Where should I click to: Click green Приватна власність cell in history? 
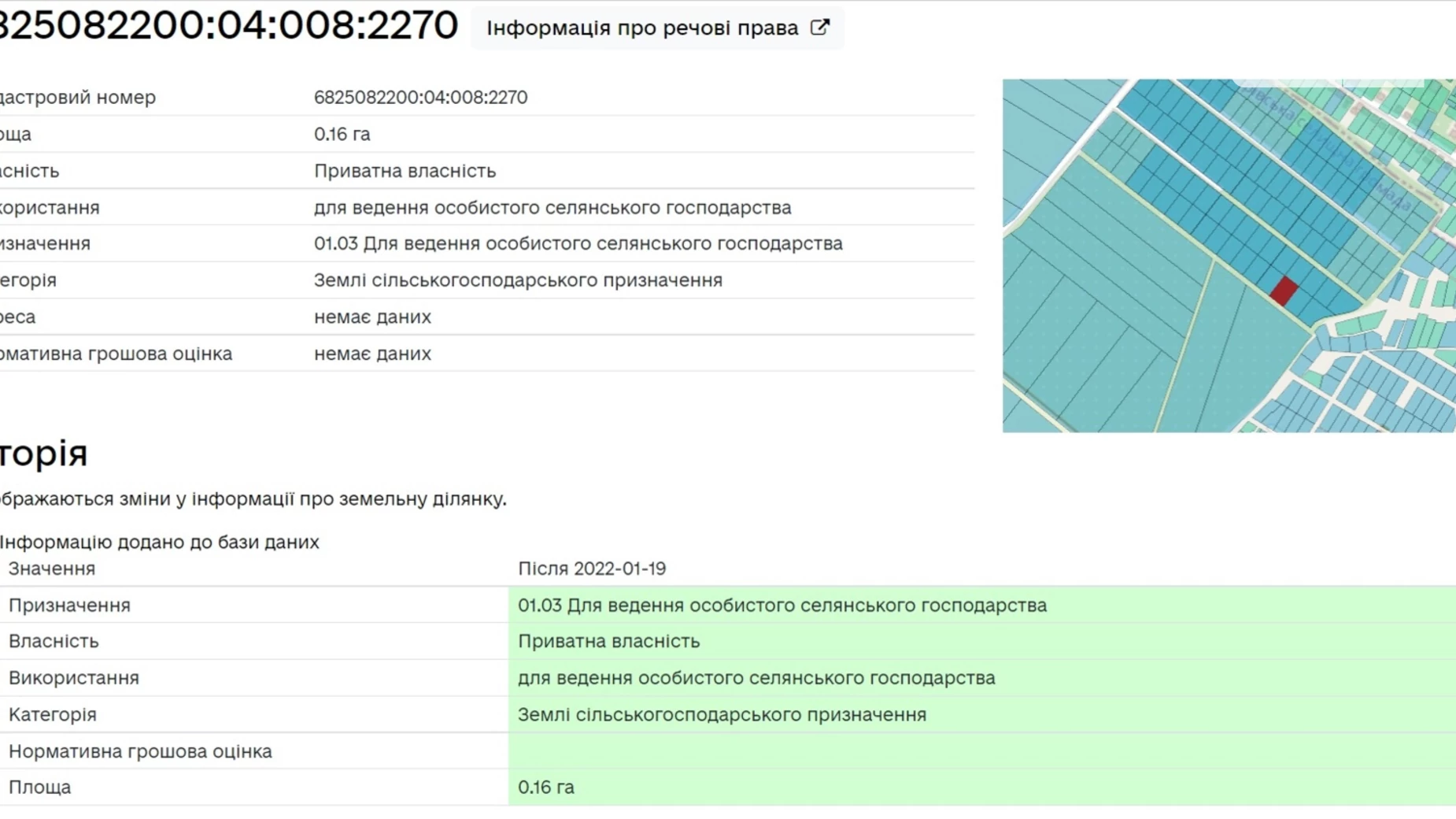click(982, 641)
